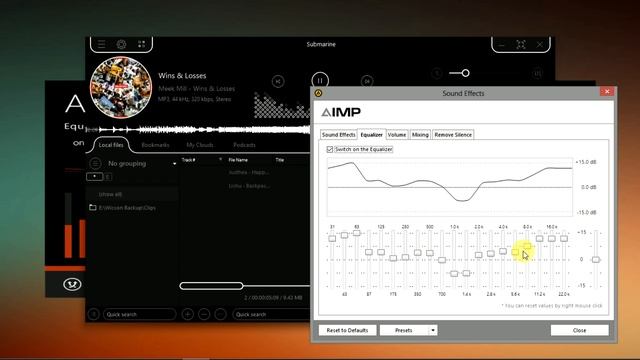The width and height of the screenshot is (640, 360).
Task: Click the spectrum visualization display
Action: [282, 105]
